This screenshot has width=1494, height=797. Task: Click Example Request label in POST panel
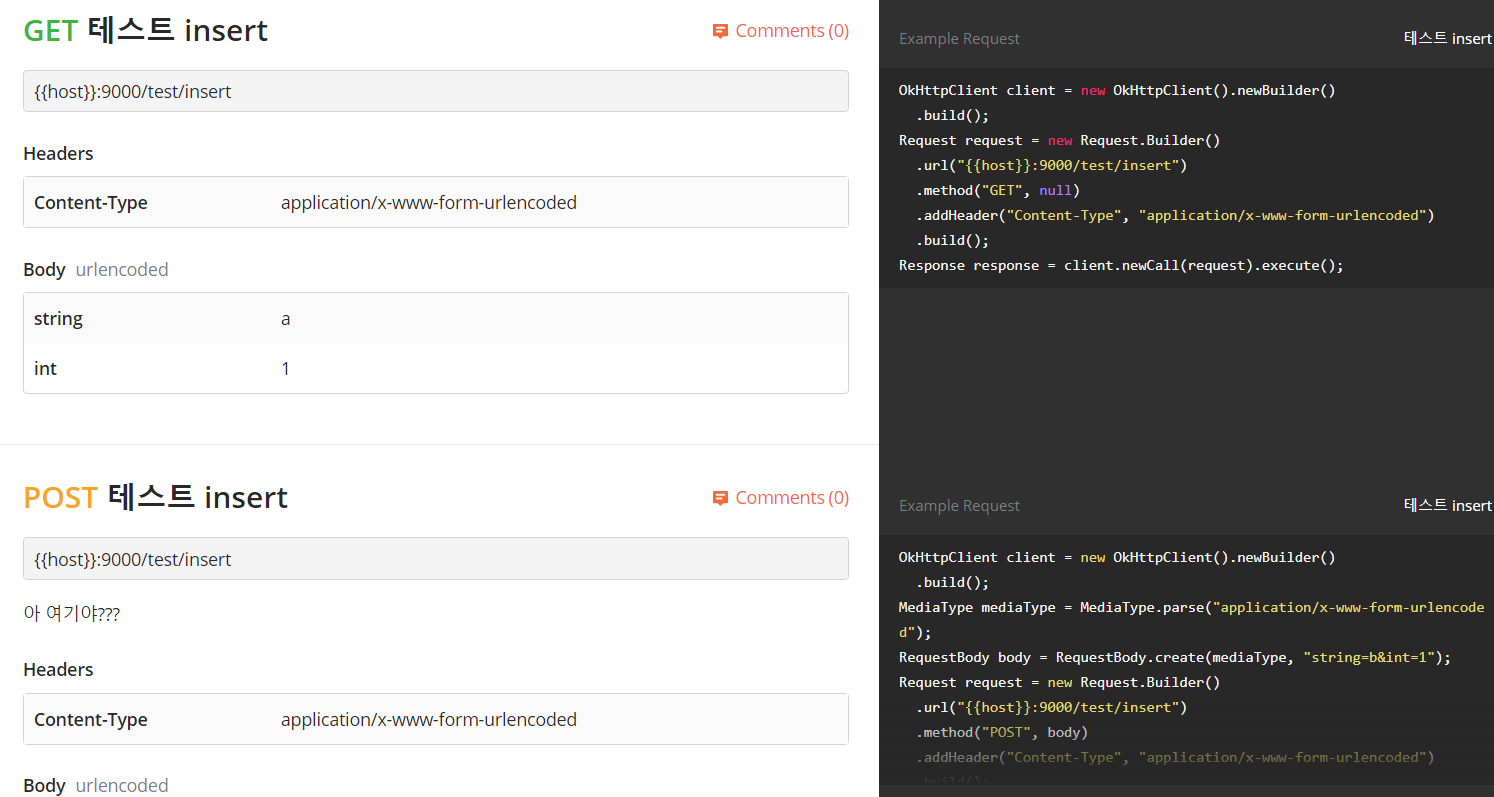click(x=959, y=506)
